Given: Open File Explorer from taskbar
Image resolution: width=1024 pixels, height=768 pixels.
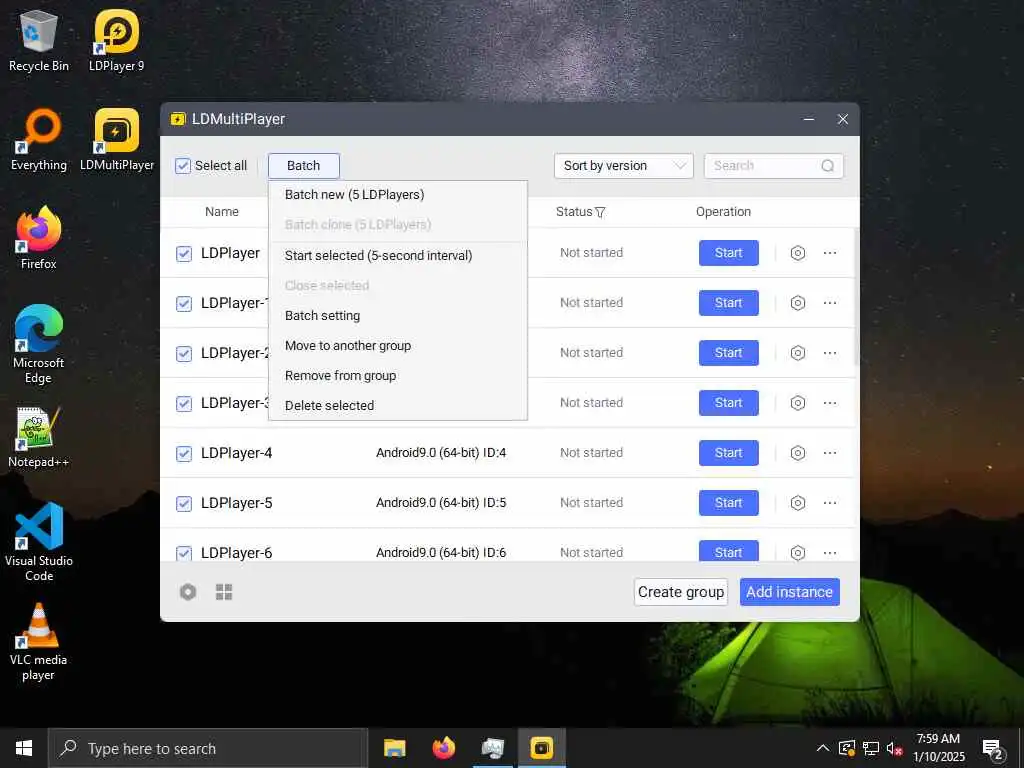Looking at the screenshot, I should click(x=394, y=748).
